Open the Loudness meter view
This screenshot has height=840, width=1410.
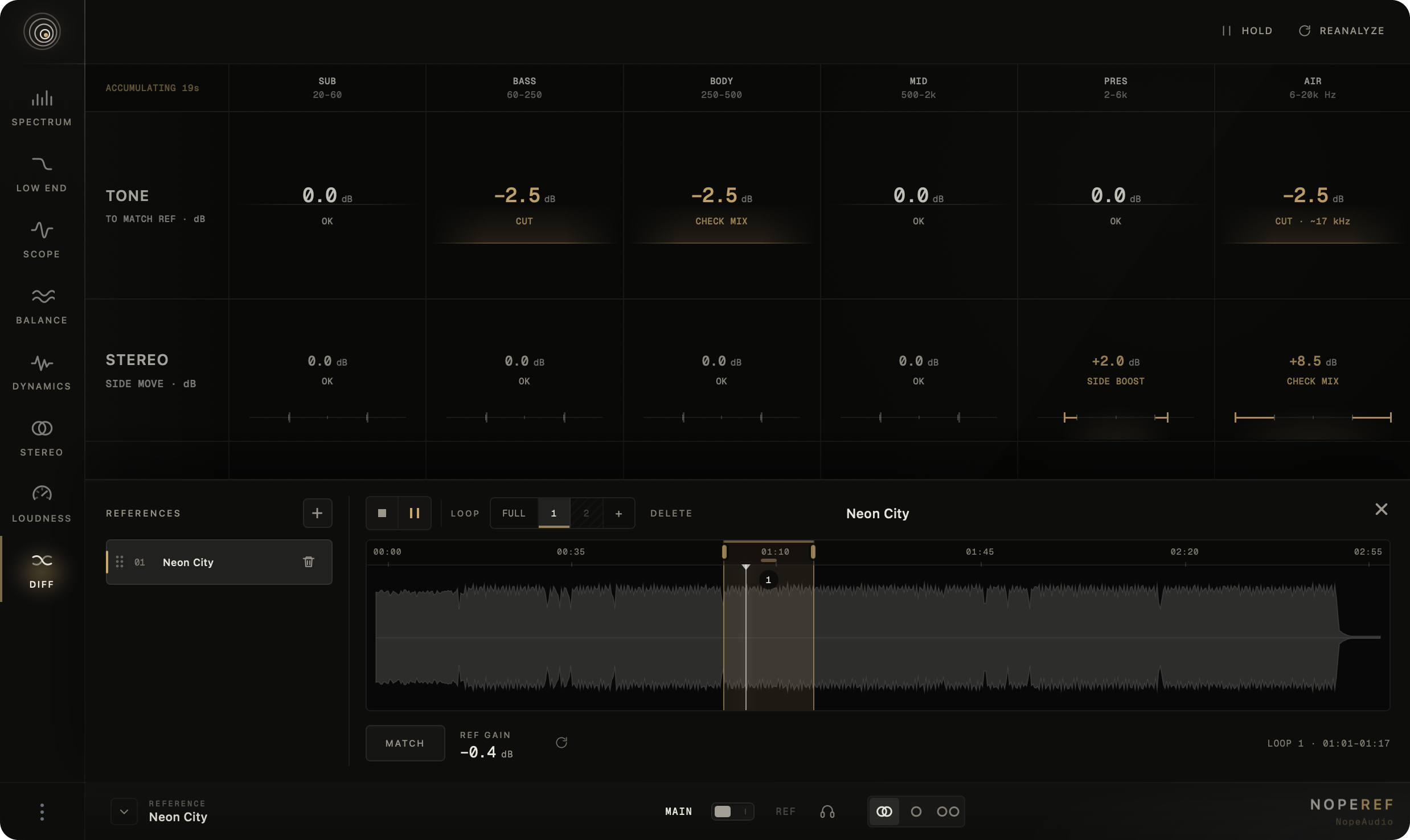click(x=42, y=505)
